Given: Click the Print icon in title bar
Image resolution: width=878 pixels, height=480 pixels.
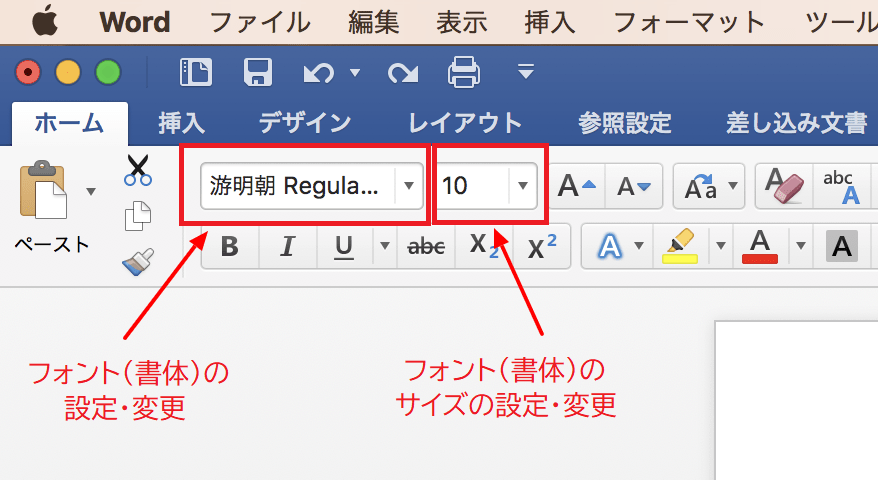Looking at the screenshot, I should (x=463, y=72).
